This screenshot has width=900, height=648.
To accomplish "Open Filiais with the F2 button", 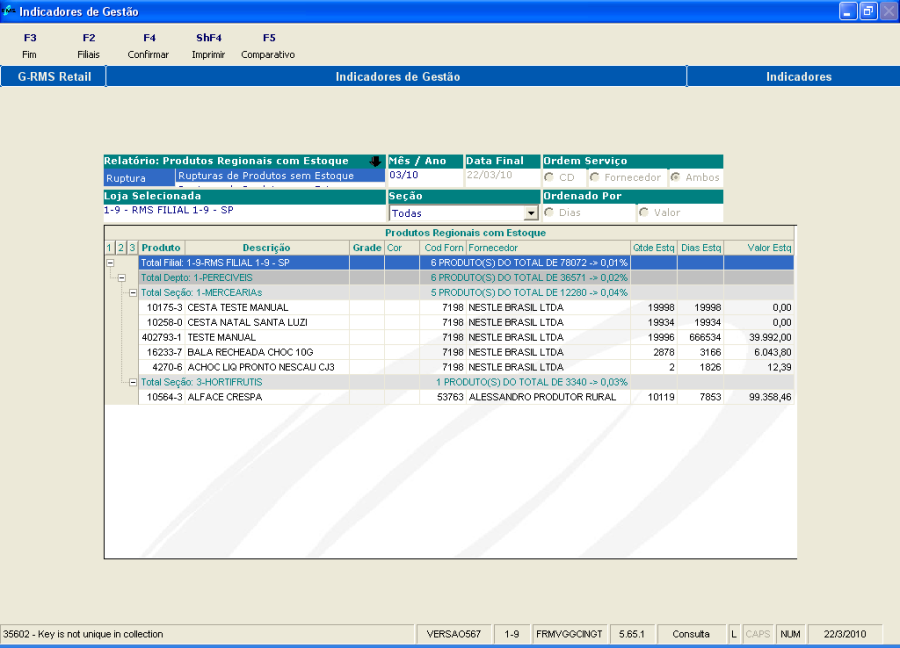I will coord(88,46).
